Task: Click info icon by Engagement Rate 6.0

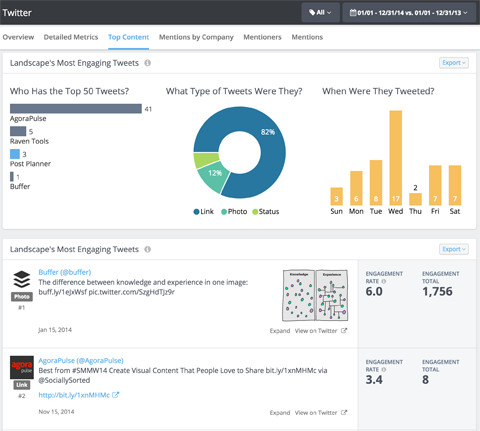Action: tap(384, 281)
